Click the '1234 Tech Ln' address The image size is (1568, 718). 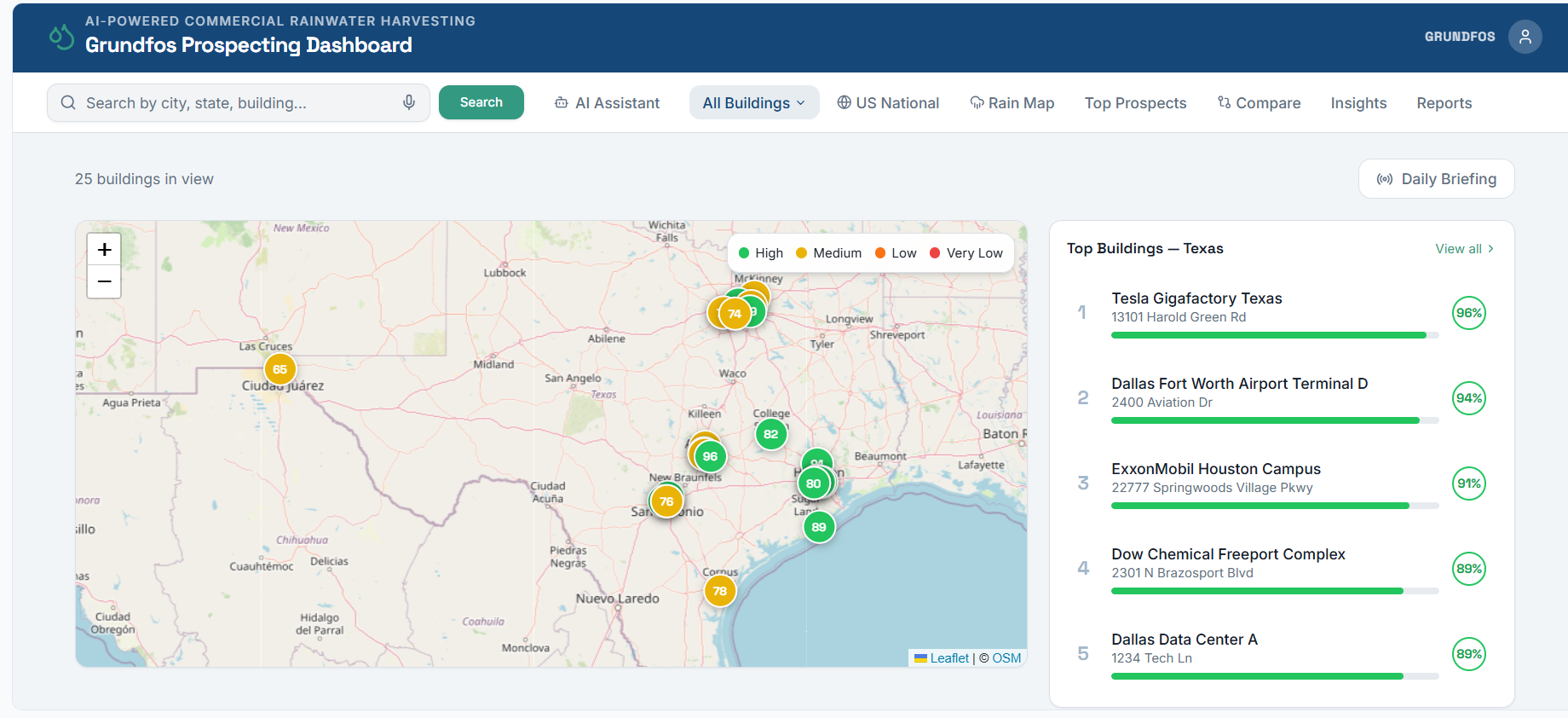(x=1151, y=658)
